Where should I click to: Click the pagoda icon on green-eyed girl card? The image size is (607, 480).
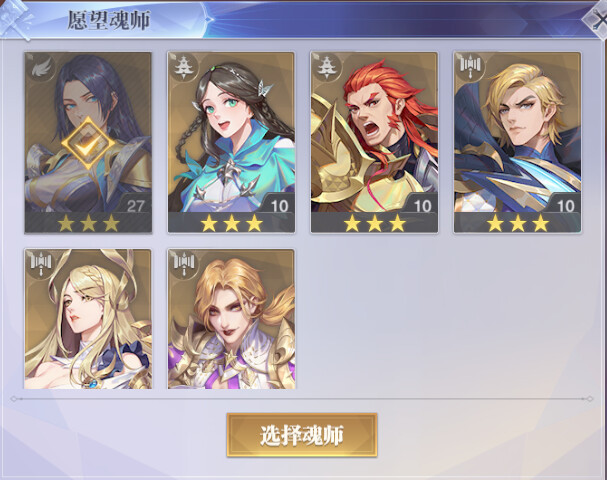[183, 67]
